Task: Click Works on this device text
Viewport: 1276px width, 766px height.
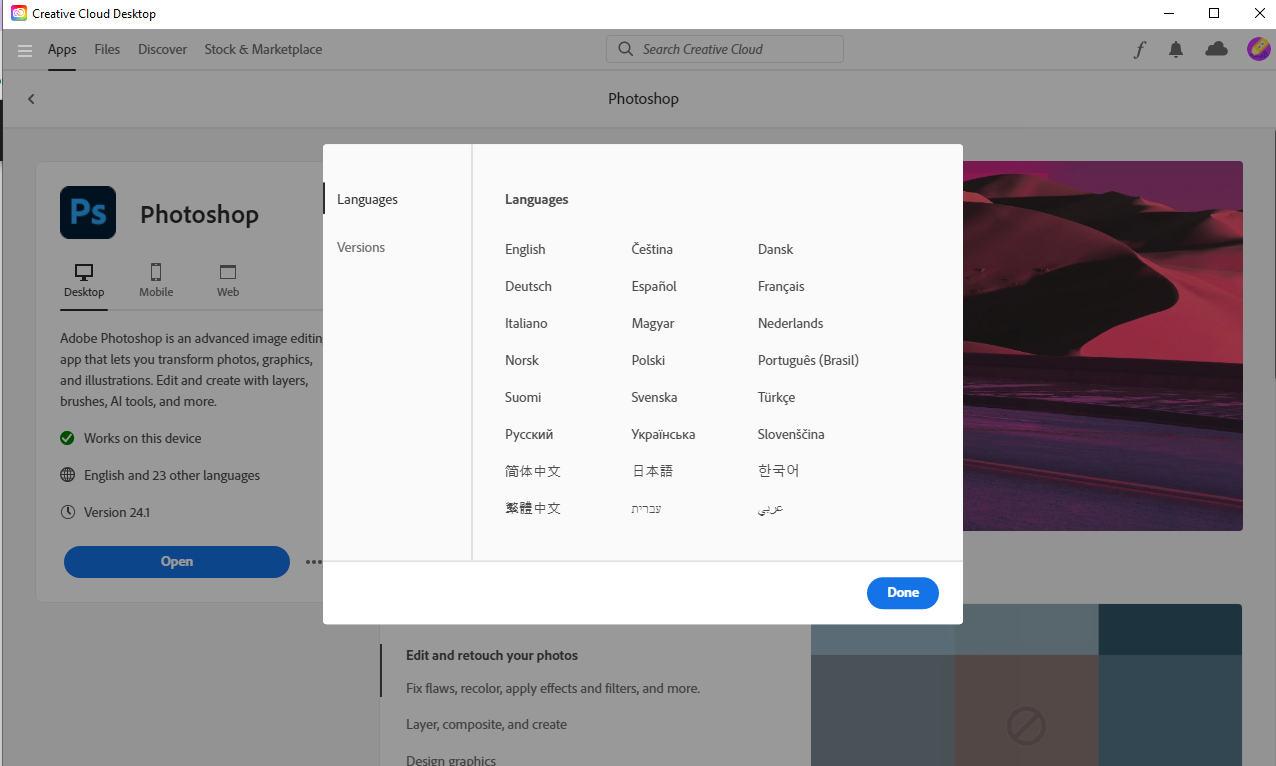Action: tap(142, 438)
